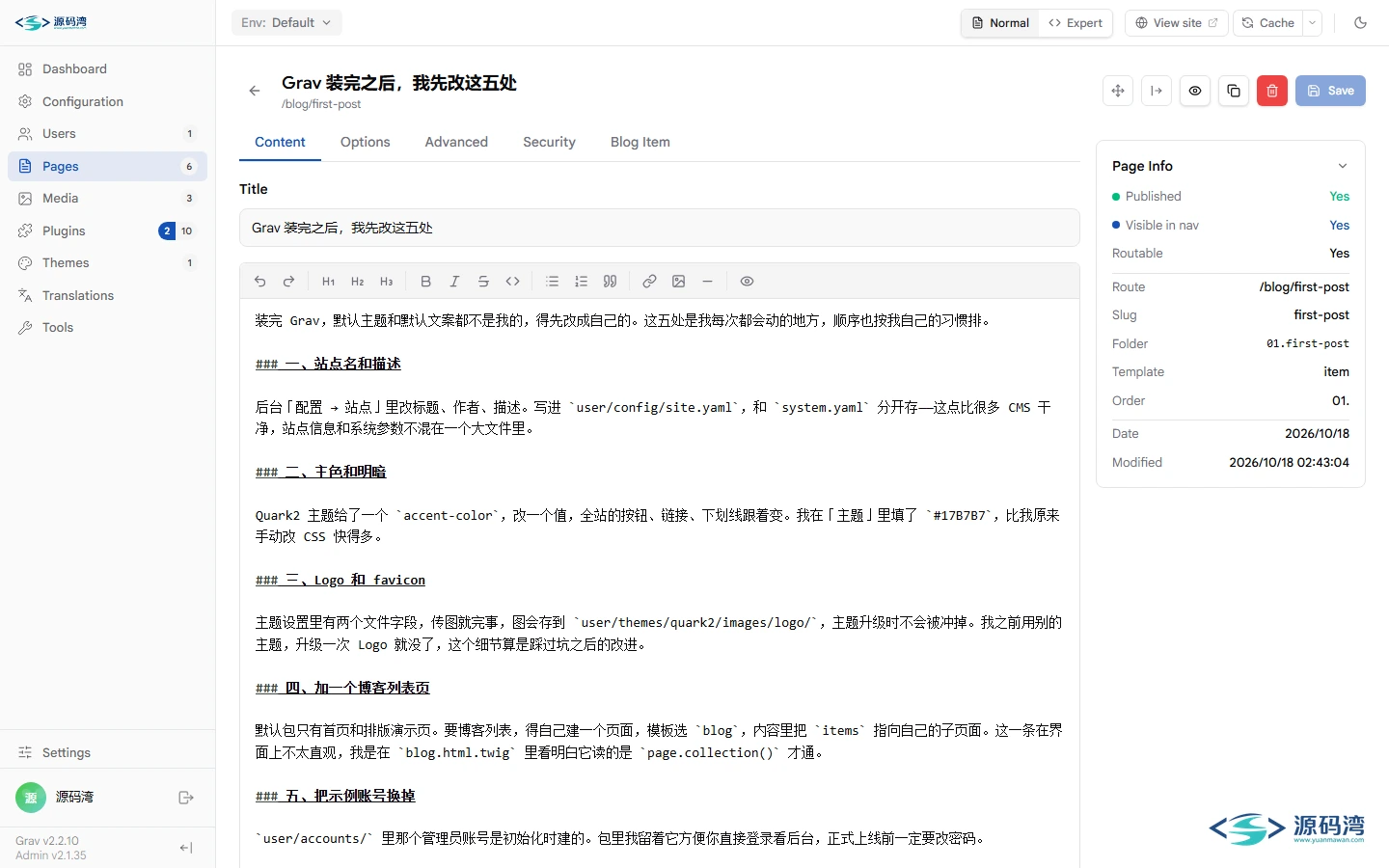Preview the page with the eye button
Viewport: 1389px width, 868px height.
pos(1195,91)
